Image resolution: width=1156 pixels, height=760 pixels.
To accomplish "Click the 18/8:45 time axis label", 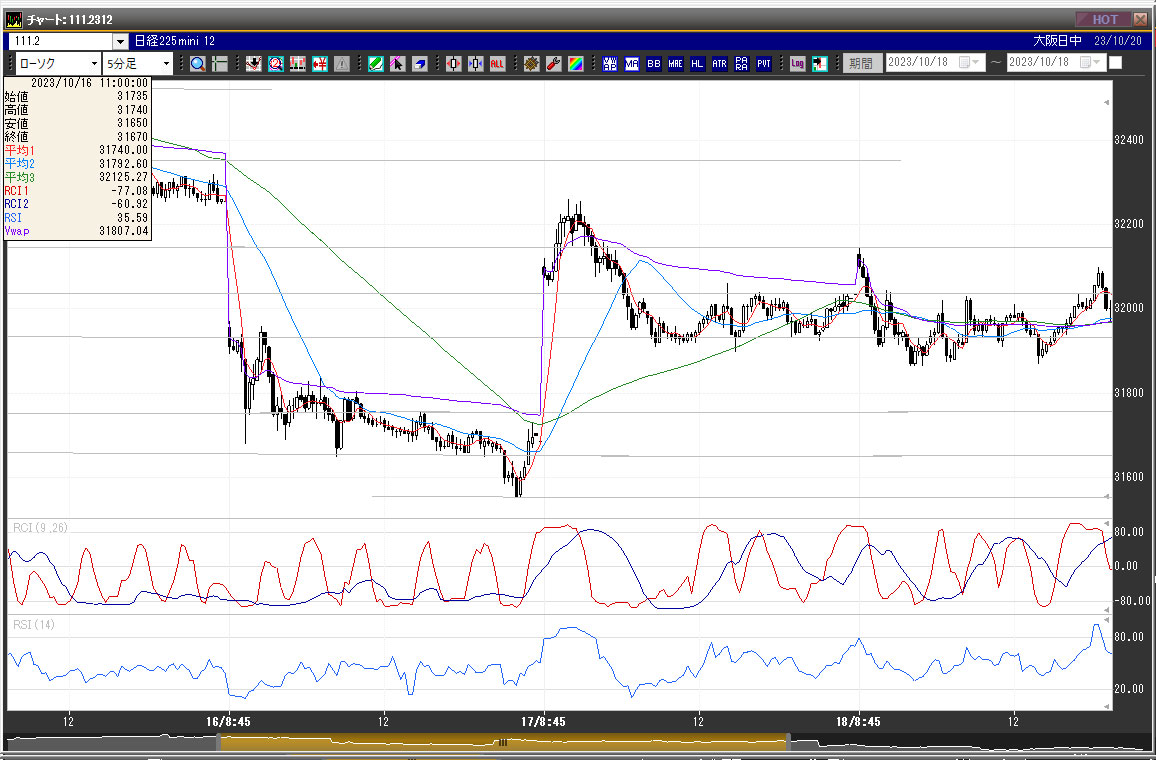I will pyautogui.click(x=858, y=722).
